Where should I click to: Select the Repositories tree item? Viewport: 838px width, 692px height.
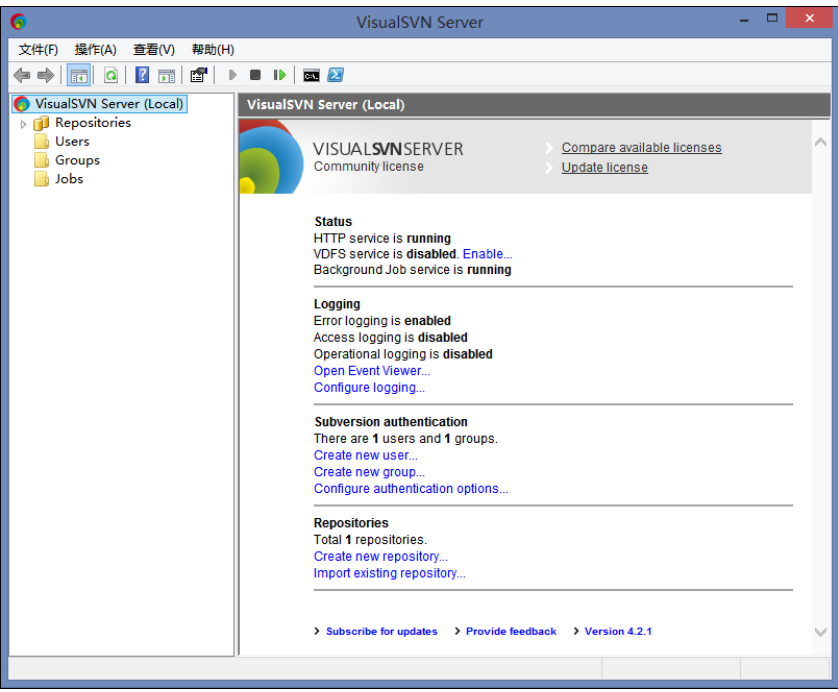(93, 123)
